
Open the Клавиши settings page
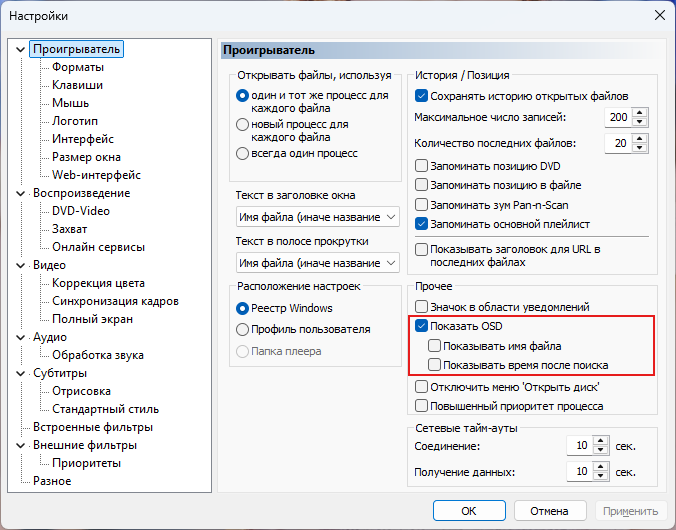[x=77, y=85]
